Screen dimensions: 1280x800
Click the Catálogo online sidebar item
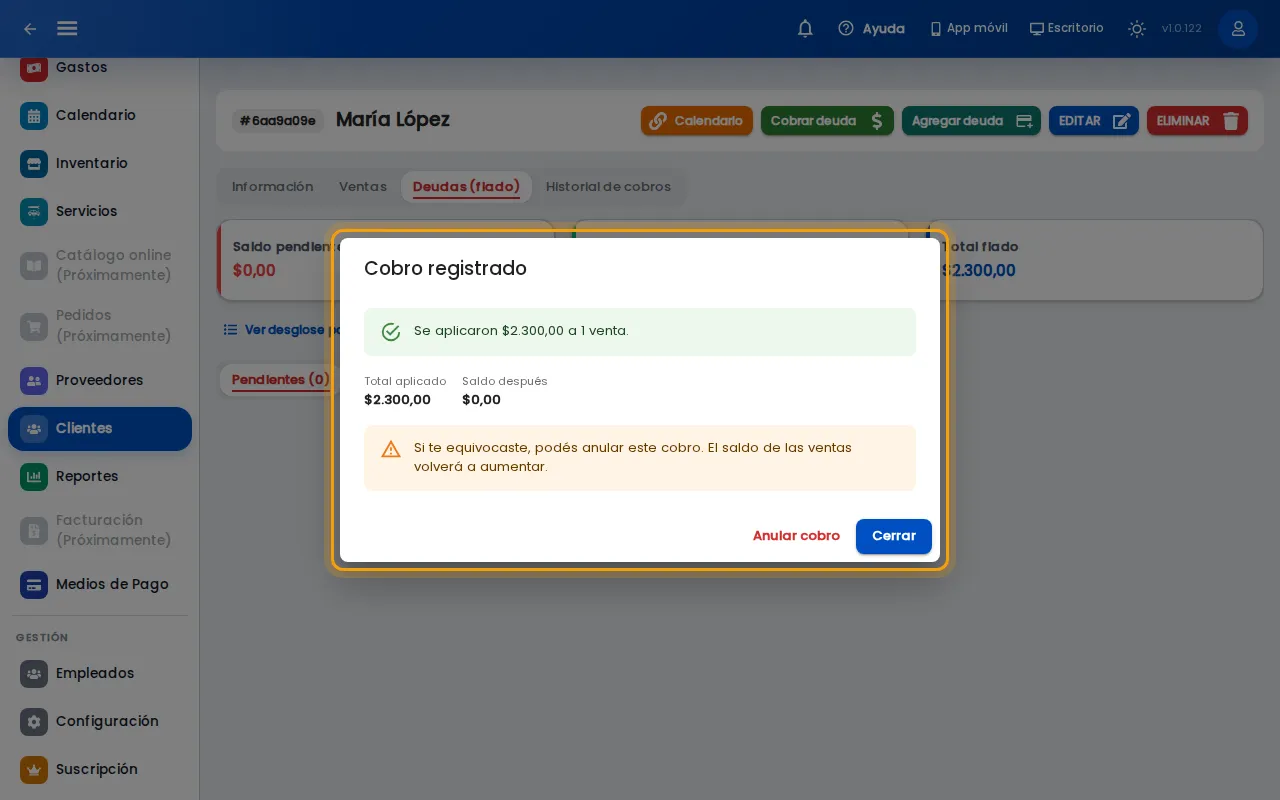click(100, 265)
